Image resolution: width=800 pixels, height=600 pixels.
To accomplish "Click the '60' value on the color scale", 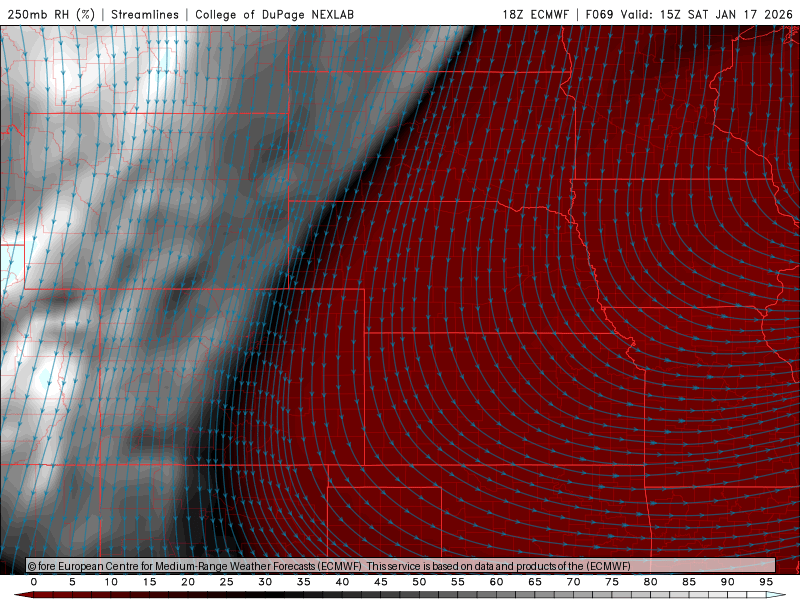I will point(496,582).
